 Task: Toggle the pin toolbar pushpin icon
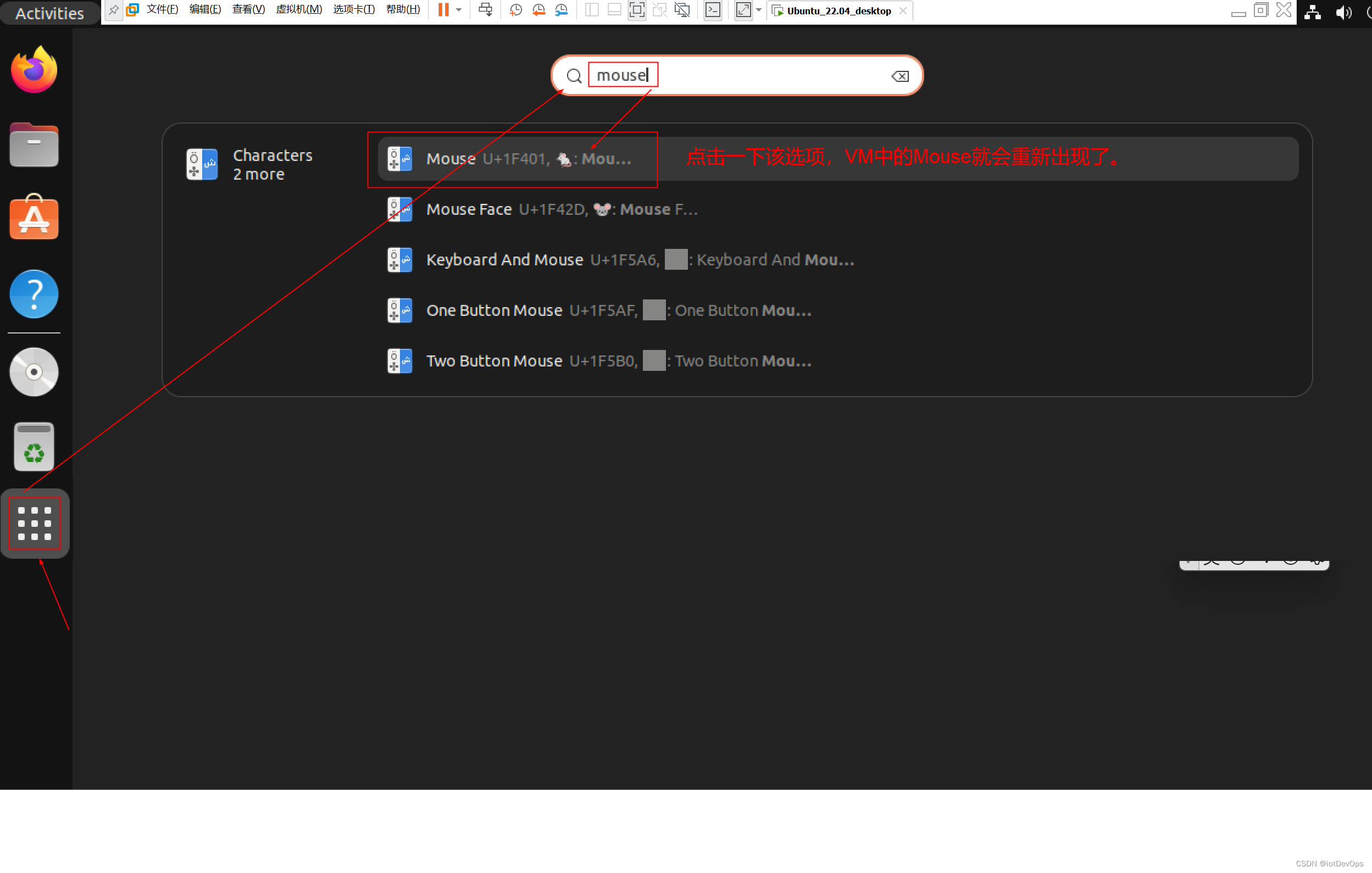pos(114,10)
